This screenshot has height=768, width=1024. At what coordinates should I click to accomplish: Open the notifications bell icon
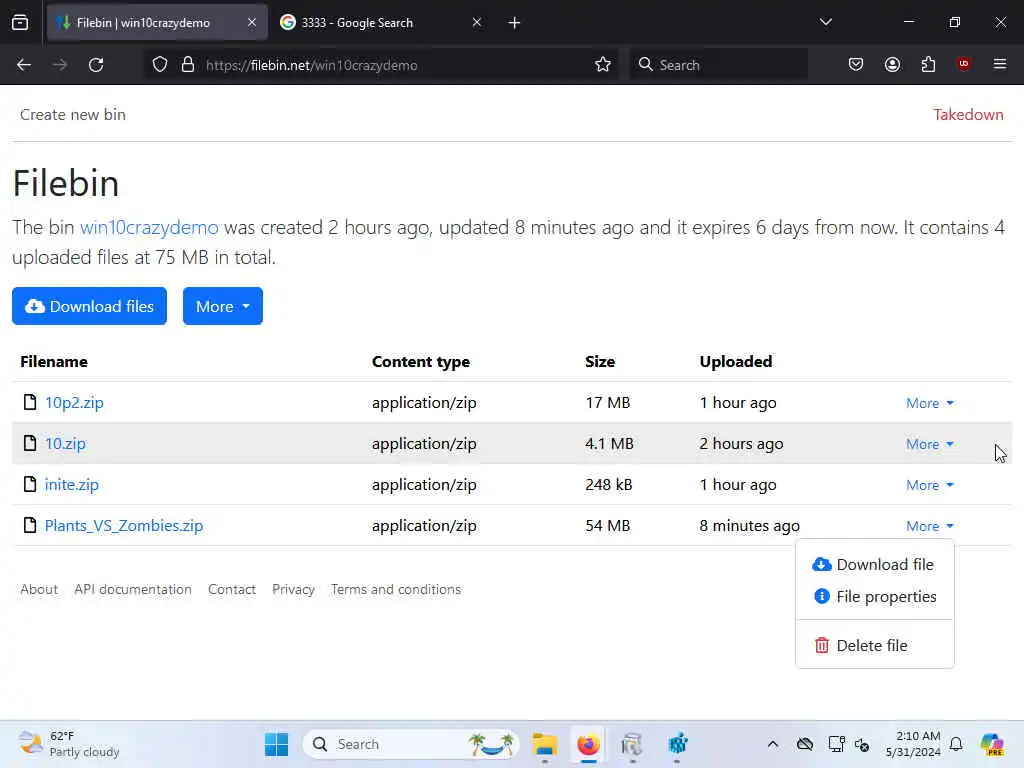pos(956,744)
